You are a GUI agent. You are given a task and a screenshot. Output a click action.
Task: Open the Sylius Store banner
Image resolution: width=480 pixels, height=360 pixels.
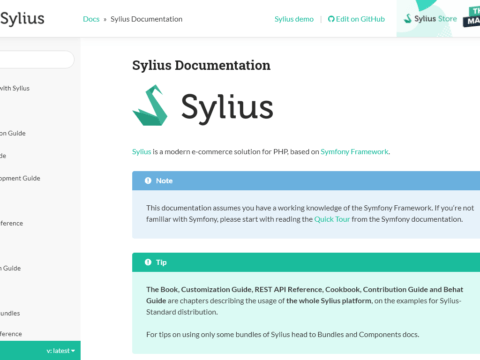pyautogui.click(x=429, y=19)
